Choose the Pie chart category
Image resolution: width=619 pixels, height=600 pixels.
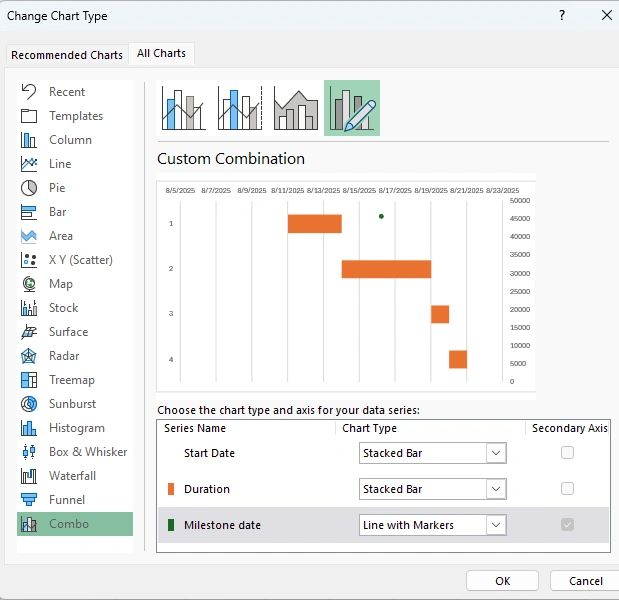57,188
